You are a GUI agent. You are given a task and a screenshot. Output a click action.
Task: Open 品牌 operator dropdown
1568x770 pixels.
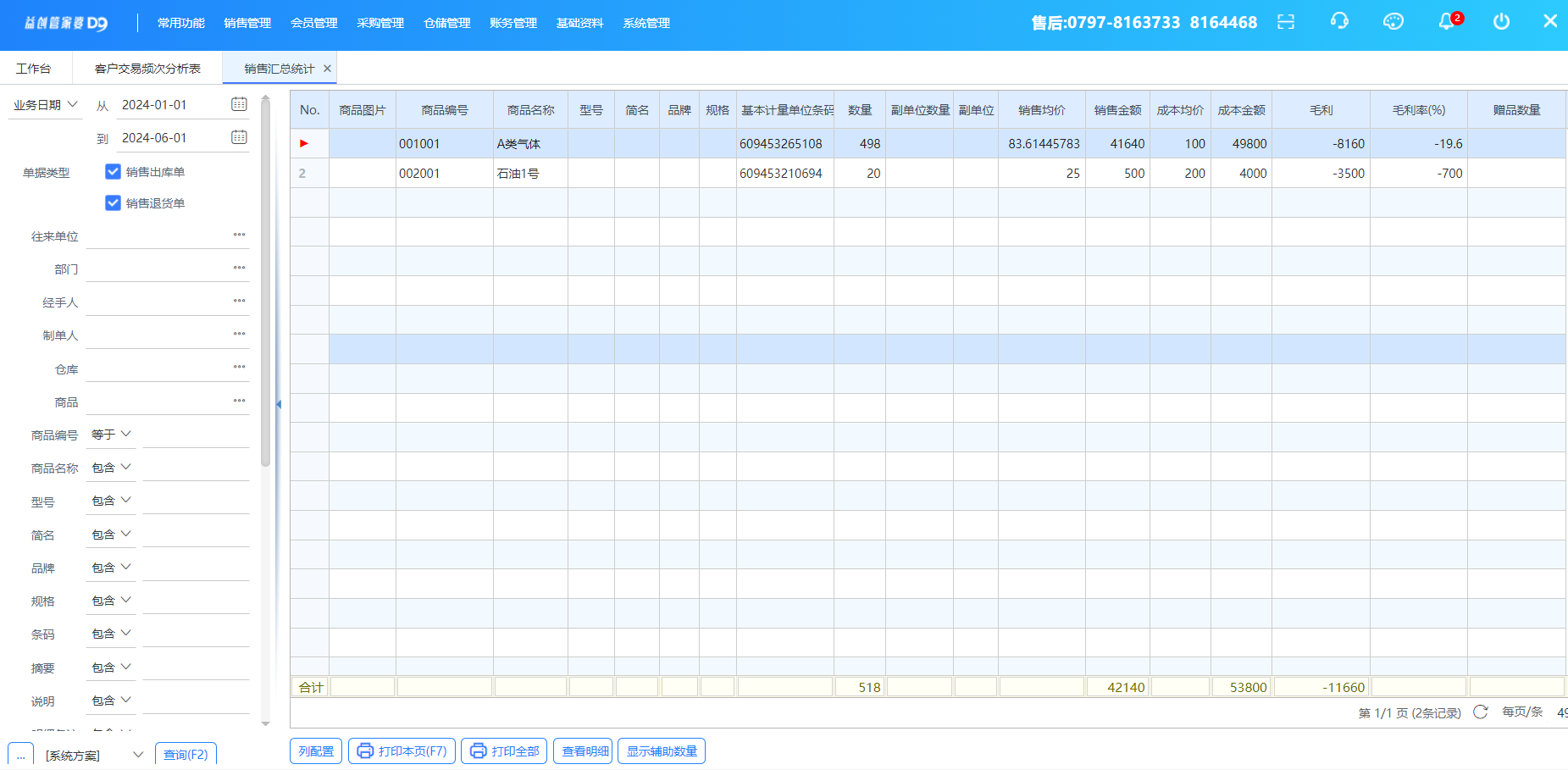click(x=111, y=568)
